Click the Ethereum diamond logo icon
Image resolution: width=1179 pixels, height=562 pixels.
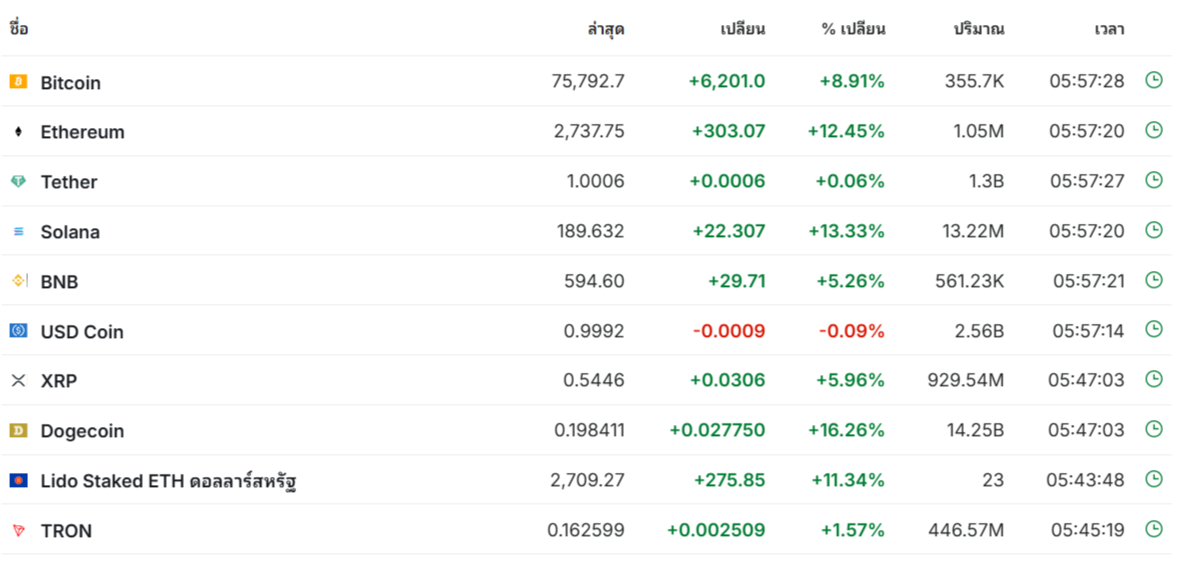[x=18, y=132]
